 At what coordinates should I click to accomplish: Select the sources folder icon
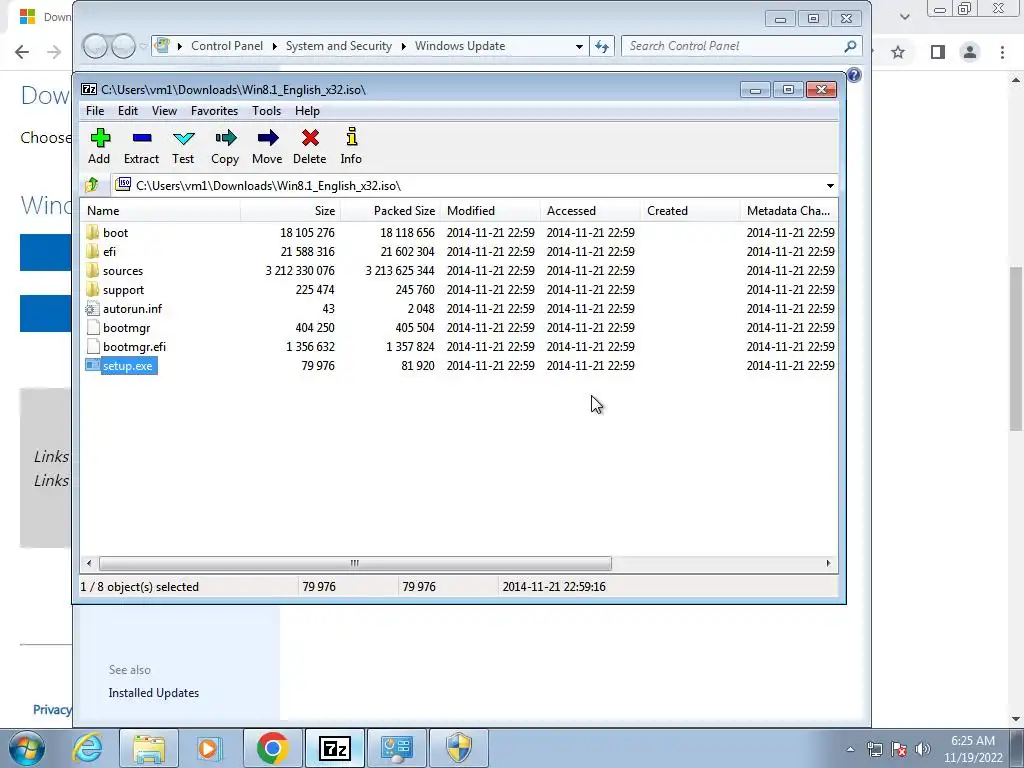[x=92, y=270]
